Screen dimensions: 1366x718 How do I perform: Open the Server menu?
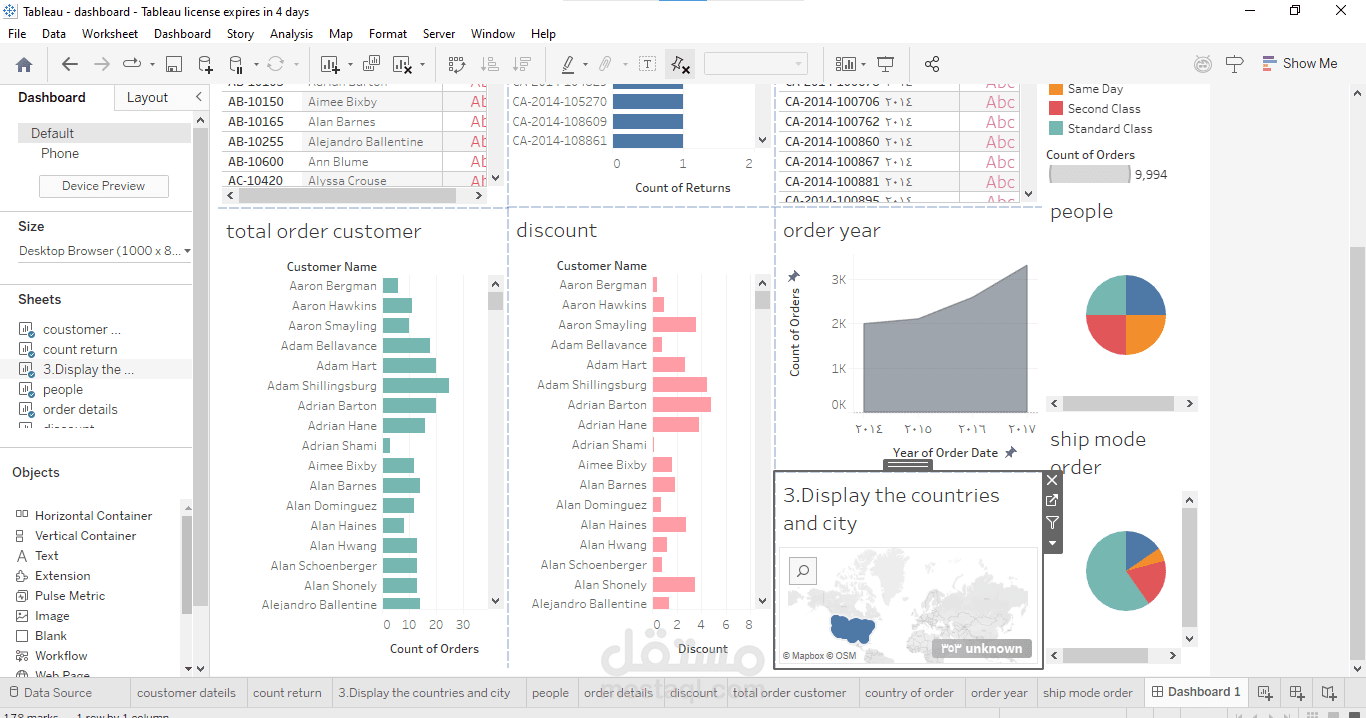tap(439, 34)
